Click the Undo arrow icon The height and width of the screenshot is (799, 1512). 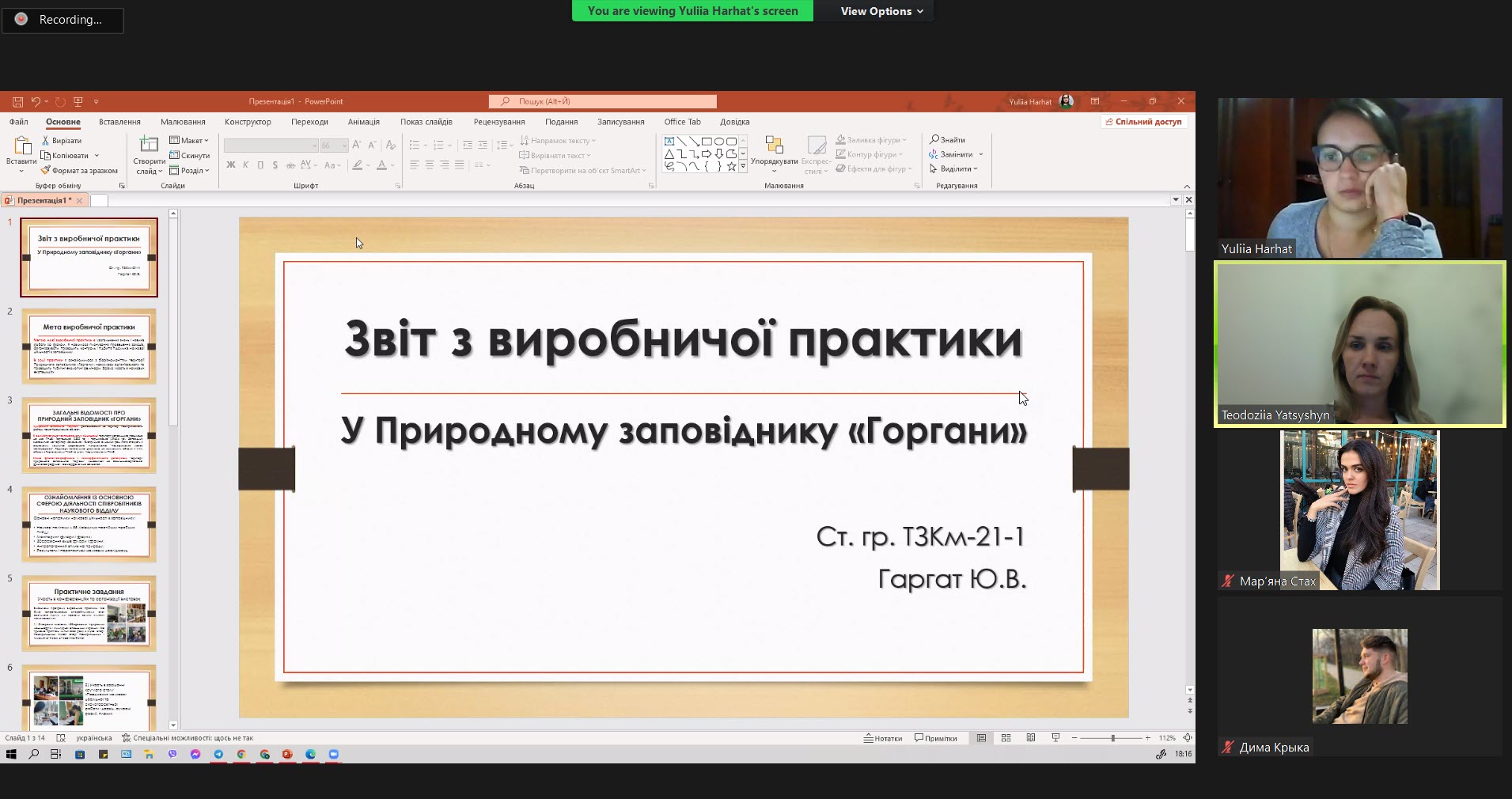36,102
